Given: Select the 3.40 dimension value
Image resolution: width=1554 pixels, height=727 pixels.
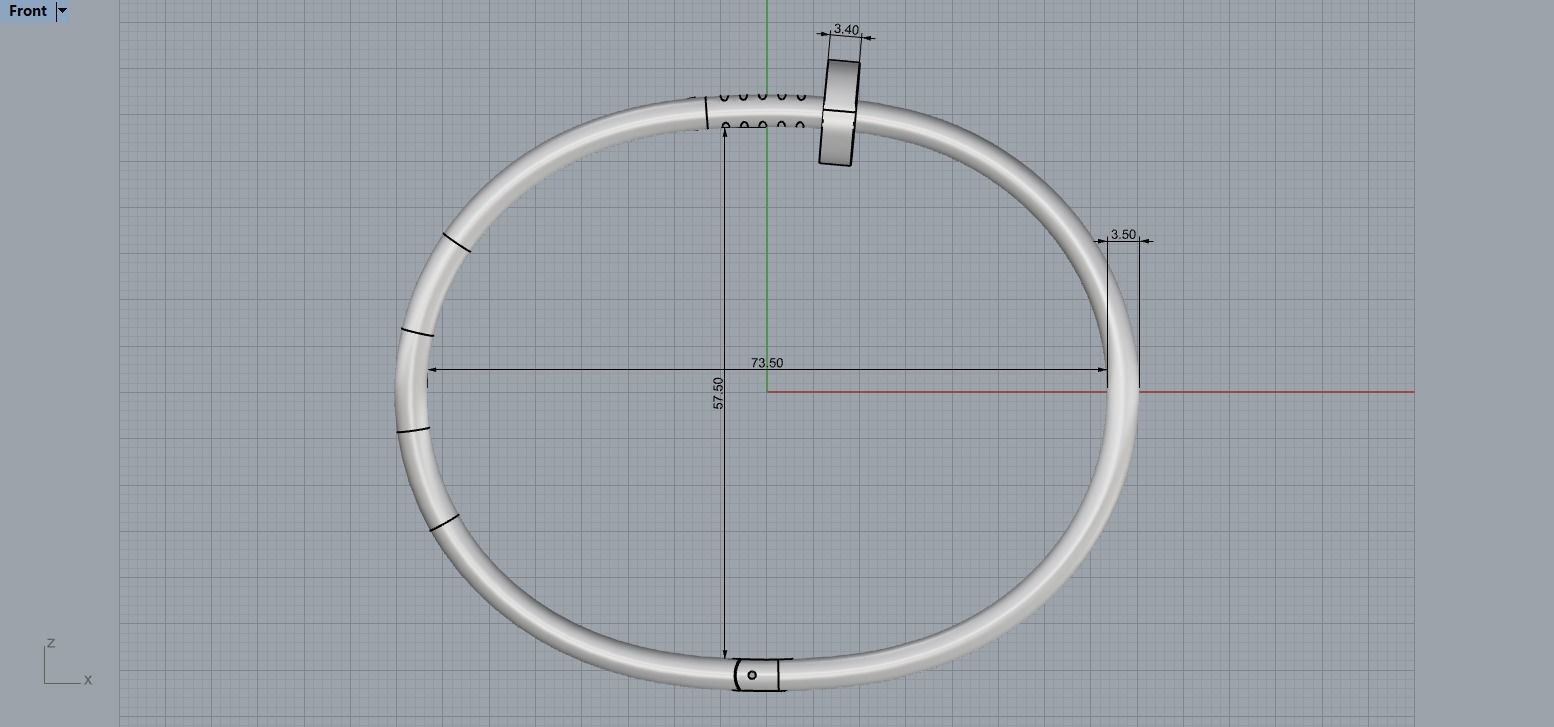Looking at the screenshot, I should 846,29.
